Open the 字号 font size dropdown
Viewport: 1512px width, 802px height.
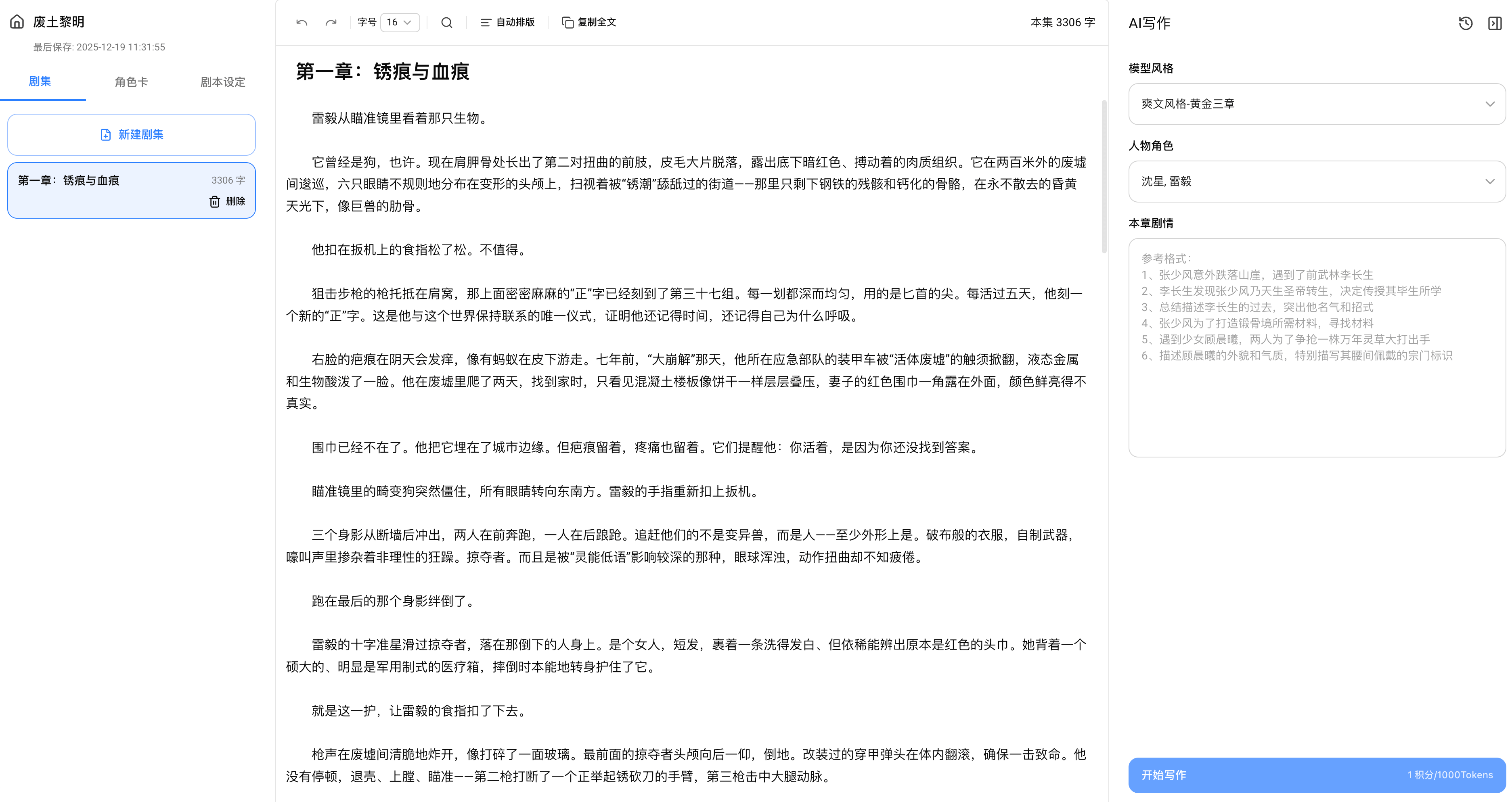click(400, 22)
